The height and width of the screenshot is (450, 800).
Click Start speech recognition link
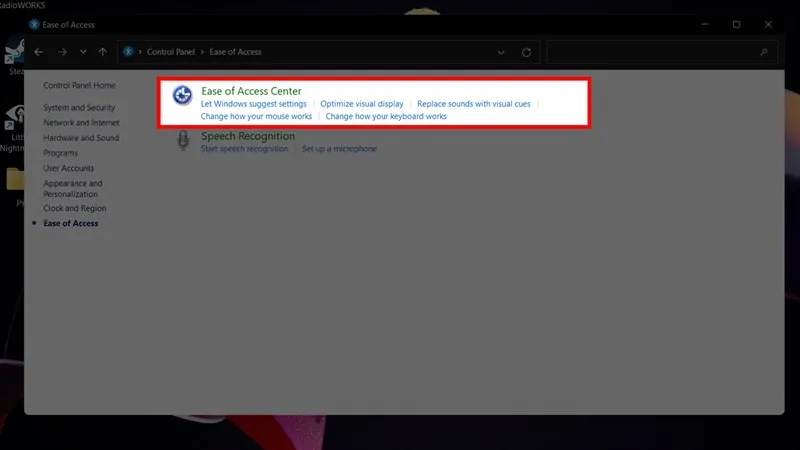(x=244, y=149)
